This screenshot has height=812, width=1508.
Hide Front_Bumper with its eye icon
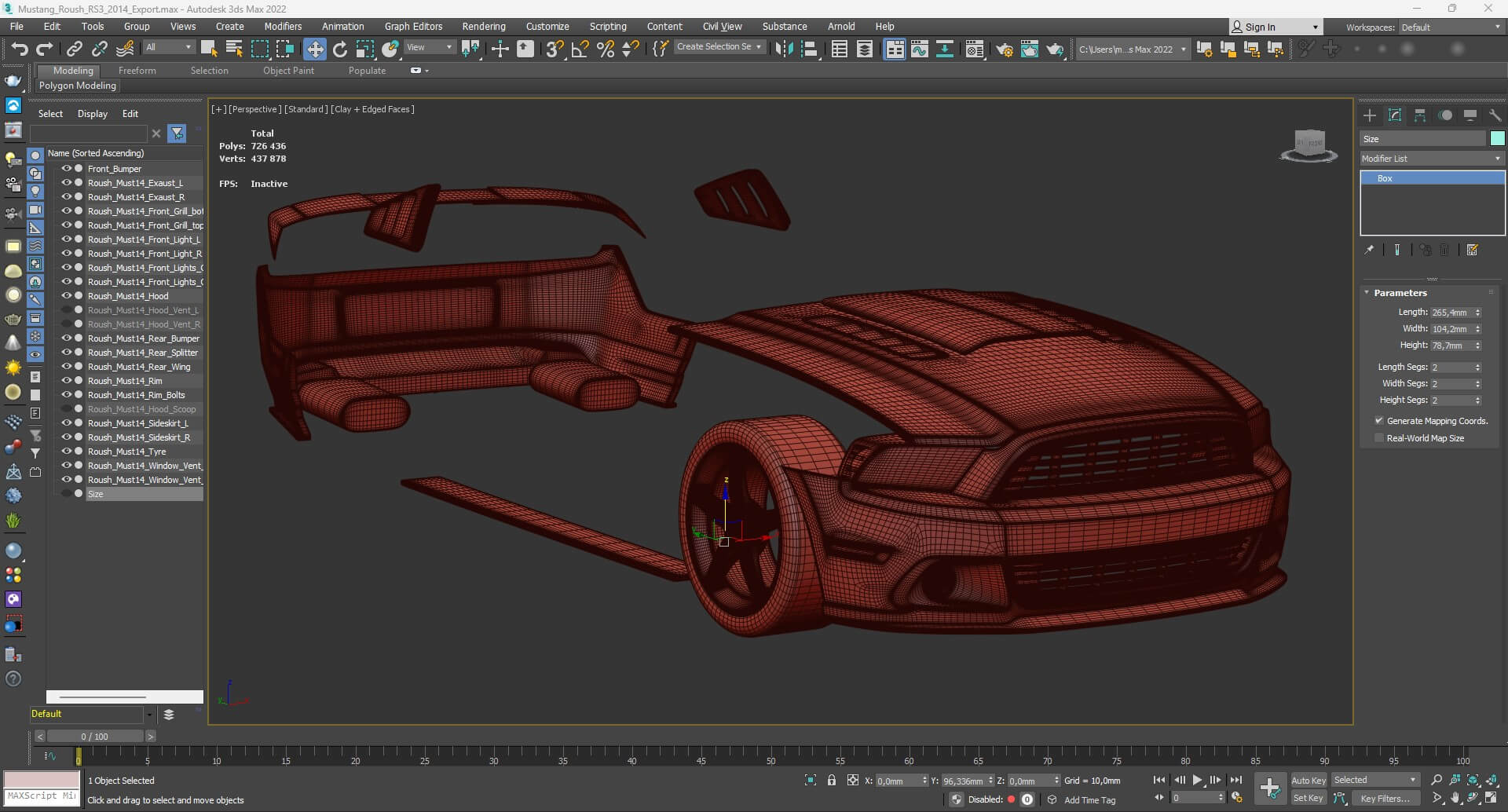tap(67, 168)
